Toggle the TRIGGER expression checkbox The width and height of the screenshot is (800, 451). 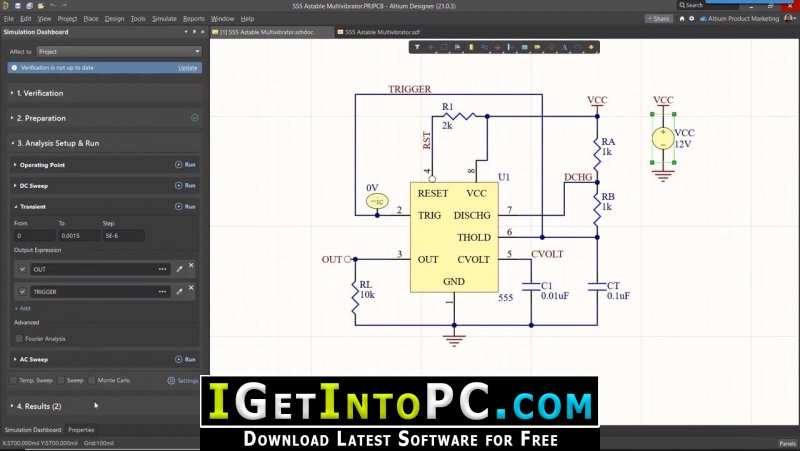(22, 291)
